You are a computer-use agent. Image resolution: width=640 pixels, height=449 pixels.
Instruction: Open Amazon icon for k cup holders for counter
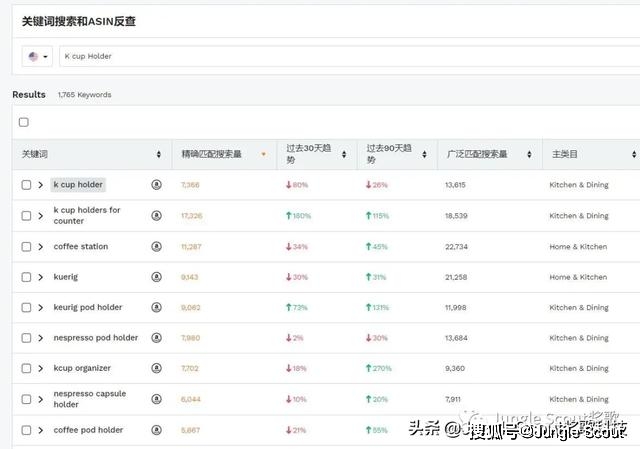coord(156,216)
